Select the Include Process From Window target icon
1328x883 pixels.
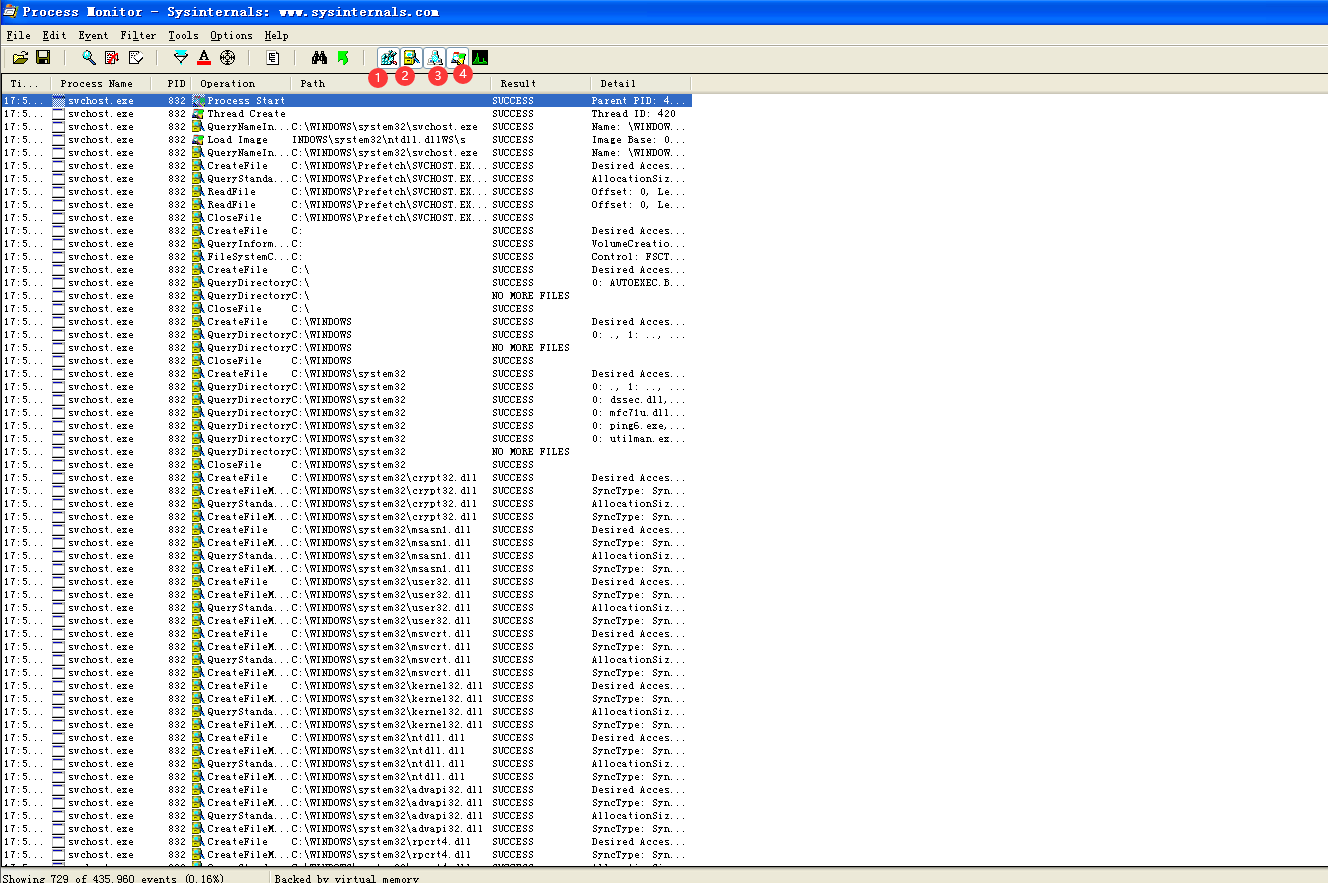tap(227, 58)
